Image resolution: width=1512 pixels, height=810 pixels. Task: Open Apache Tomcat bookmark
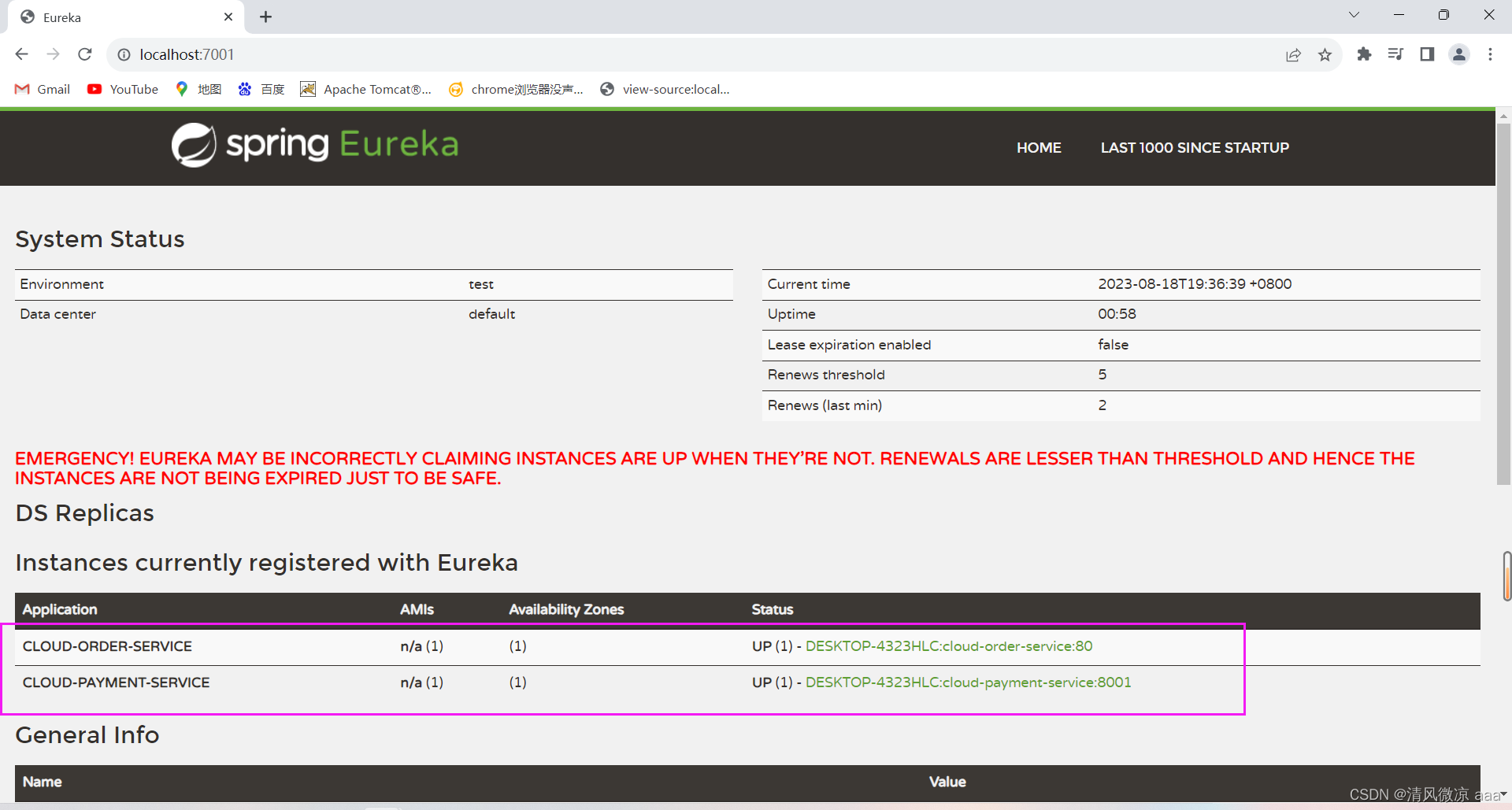pyautogui.click(x=366, y=89)
